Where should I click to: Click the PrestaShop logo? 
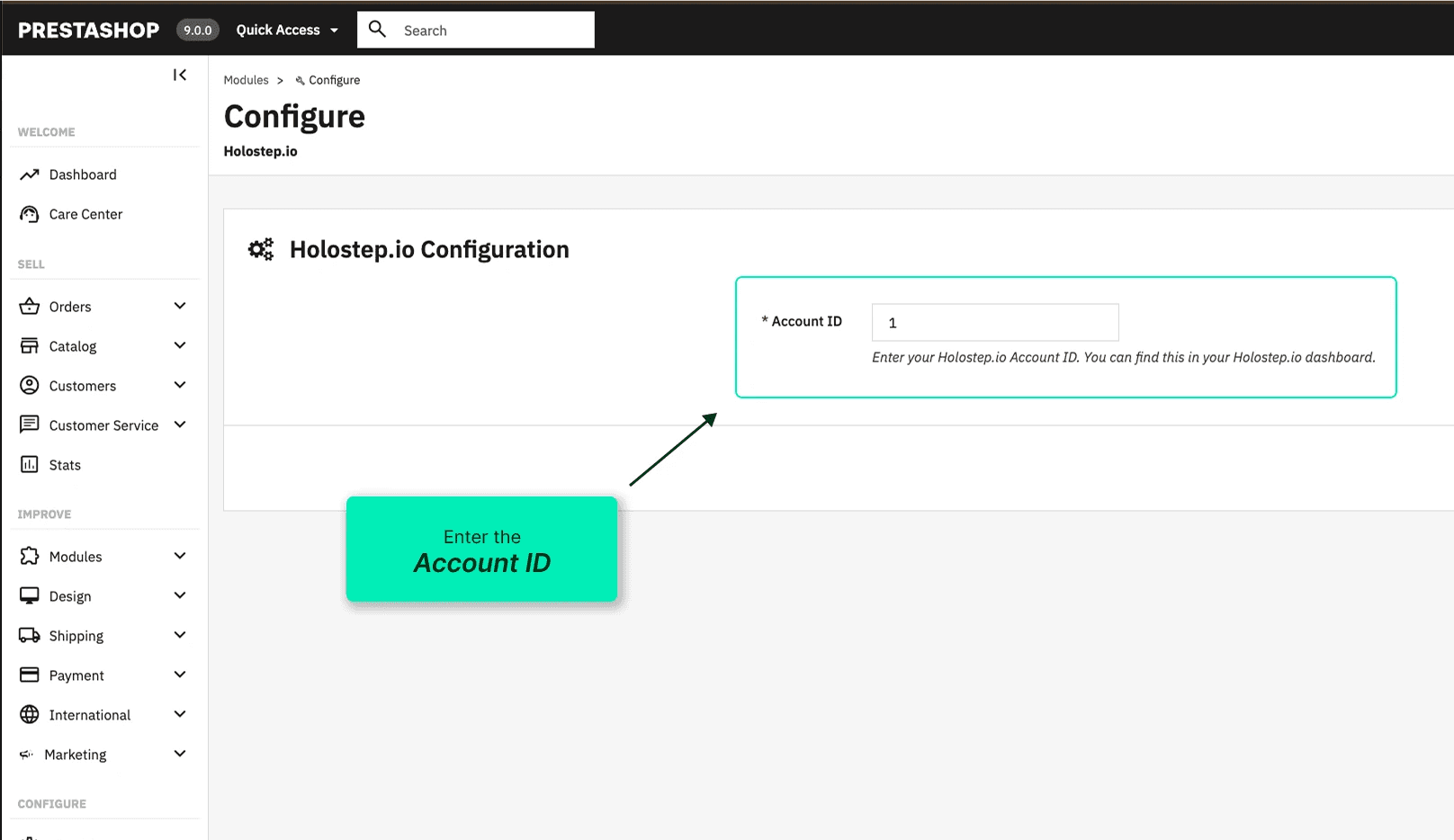point(88,30)
